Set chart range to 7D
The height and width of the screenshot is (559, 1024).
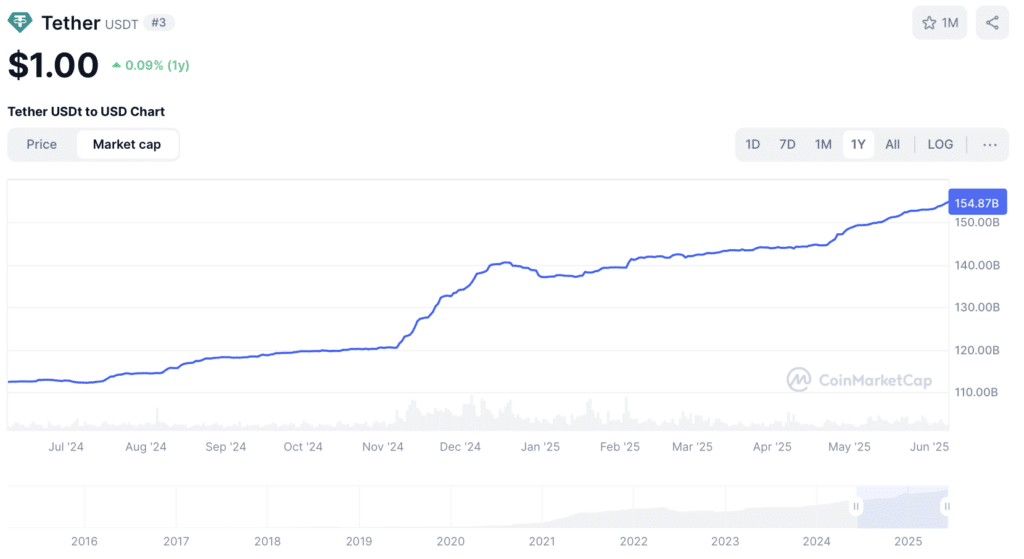click(787, 144)
